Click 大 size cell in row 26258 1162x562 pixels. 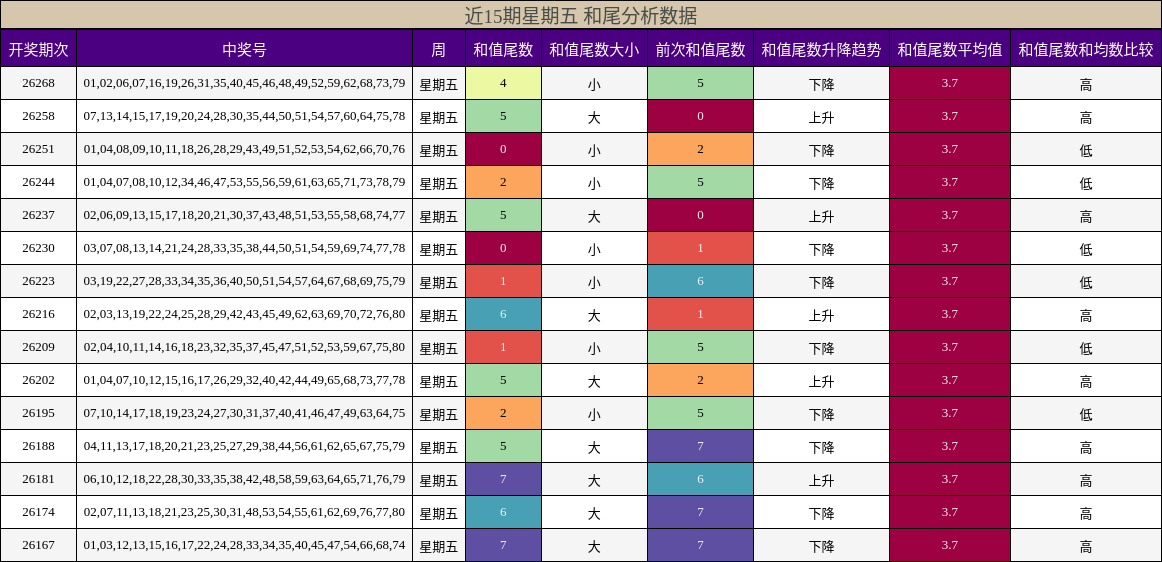594,116
